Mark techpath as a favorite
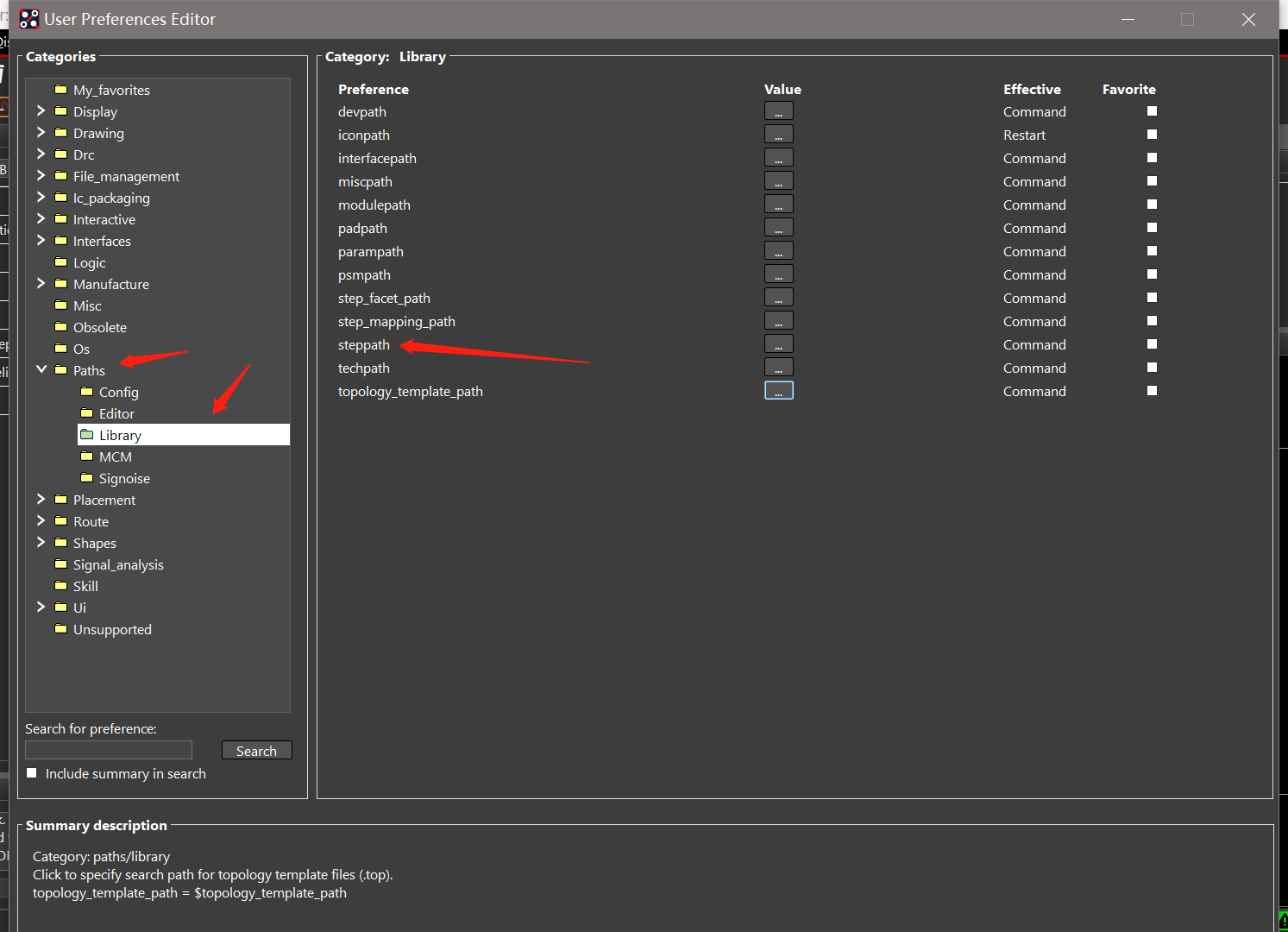1288x932 pixels. pos(1152,368)
